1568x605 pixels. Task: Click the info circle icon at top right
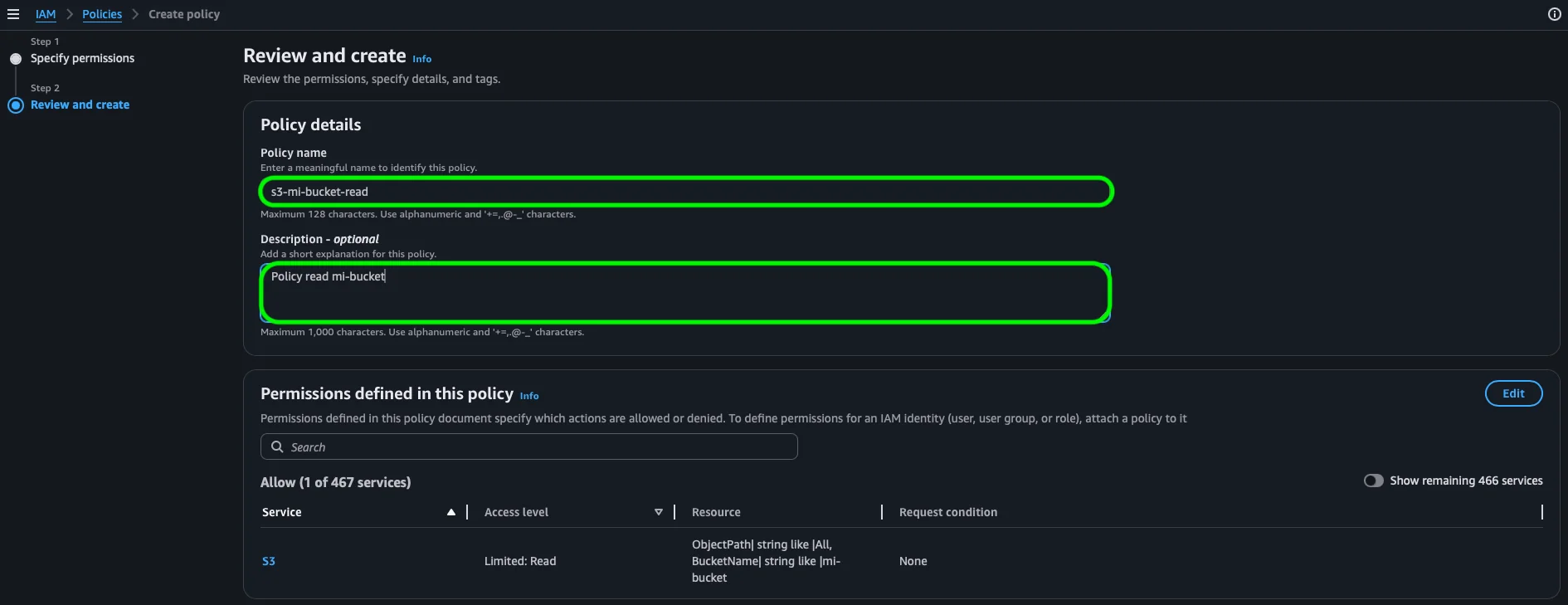1554,14
